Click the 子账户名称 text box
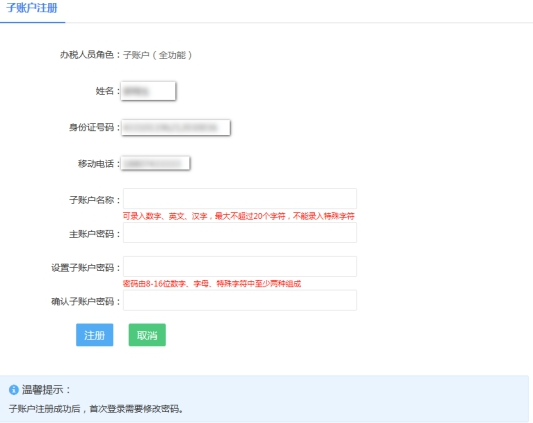 (240, 199)
